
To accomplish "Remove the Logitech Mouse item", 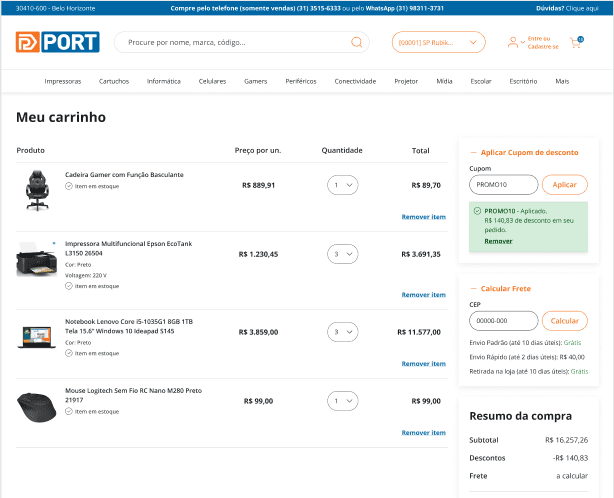I will click(x=424, y=433).
